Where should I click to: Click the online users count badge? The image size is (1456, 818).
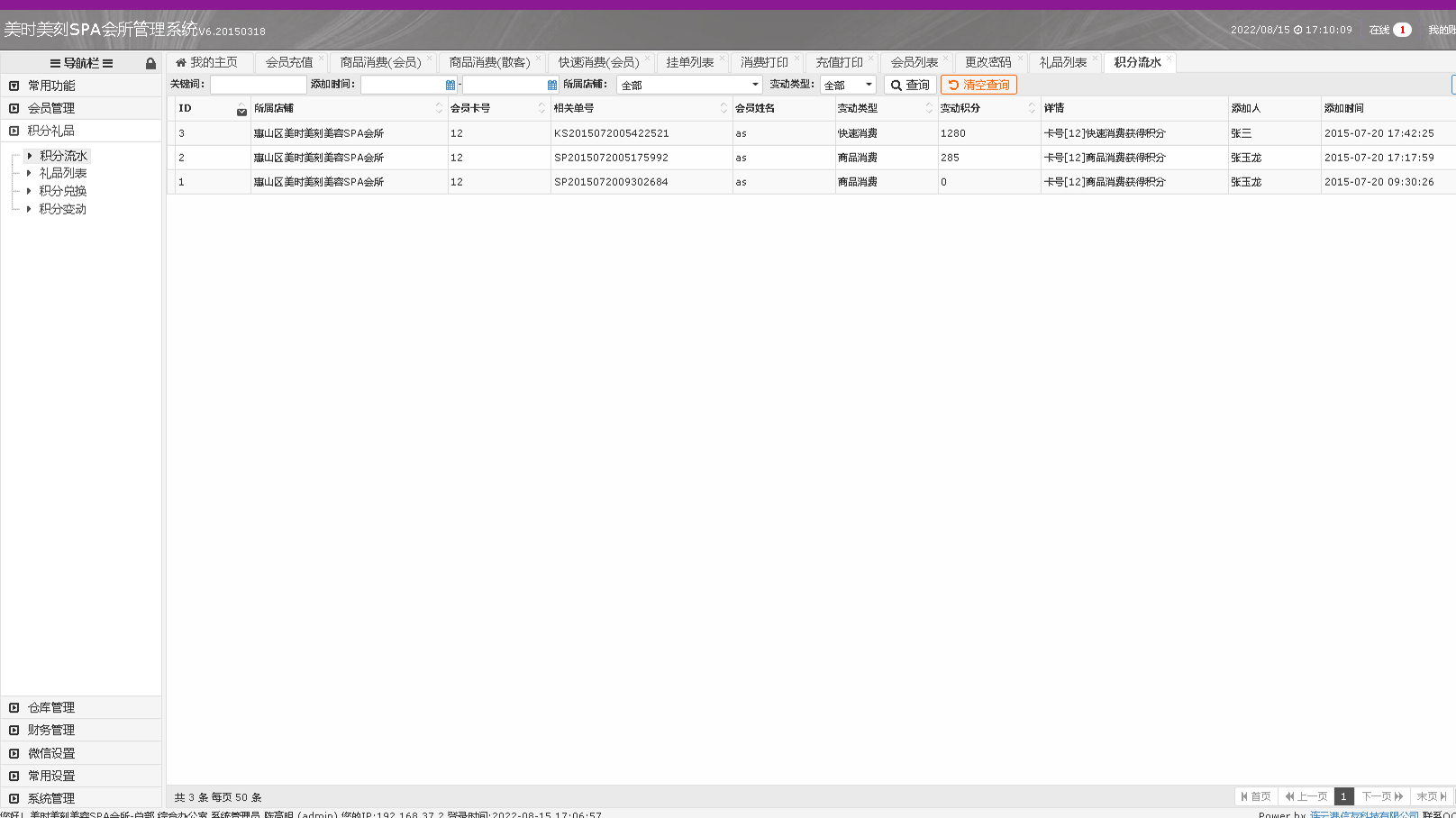coord(1402,30)
